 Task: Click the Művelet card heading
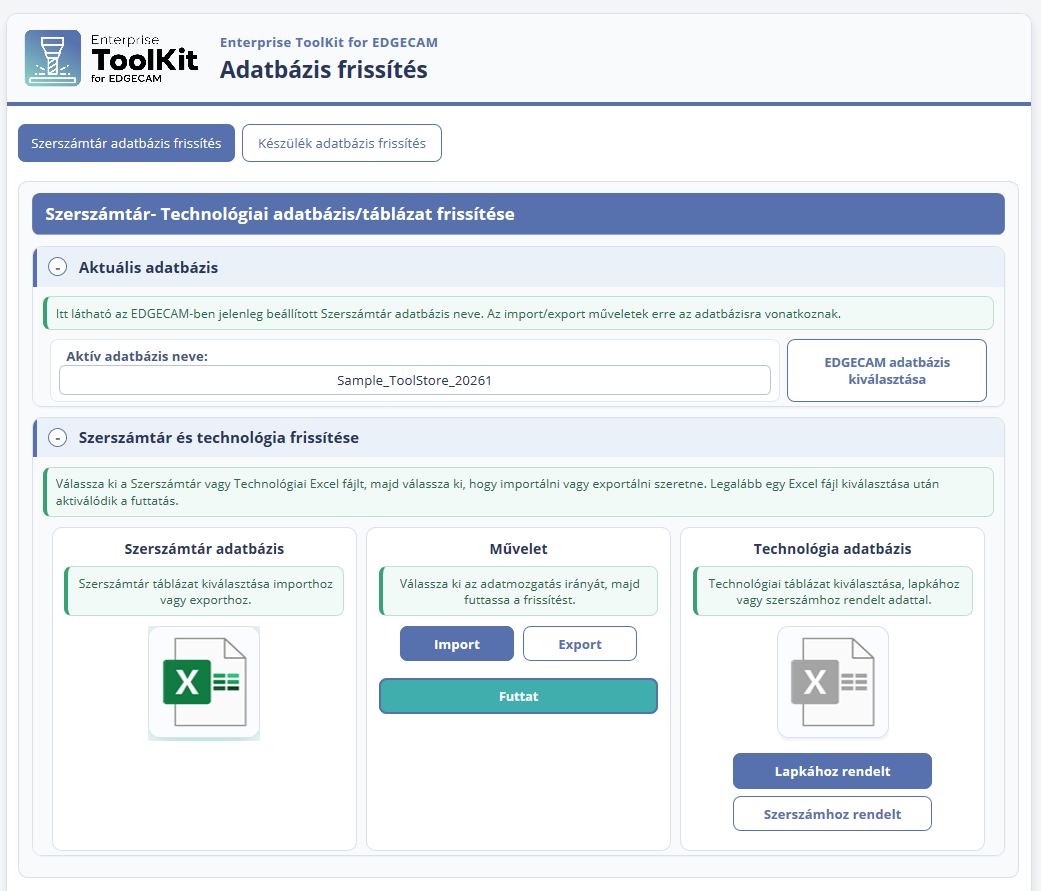[519, 549]
